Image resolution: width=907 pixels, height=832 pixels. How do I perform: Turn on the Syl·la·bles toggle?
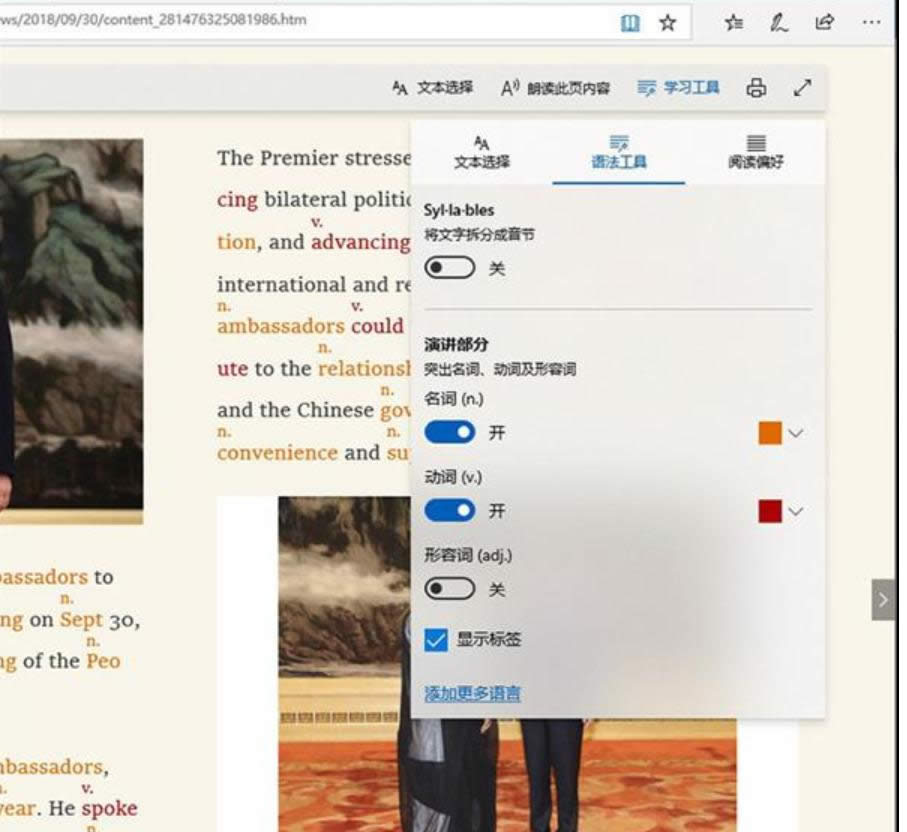point(449,268)
